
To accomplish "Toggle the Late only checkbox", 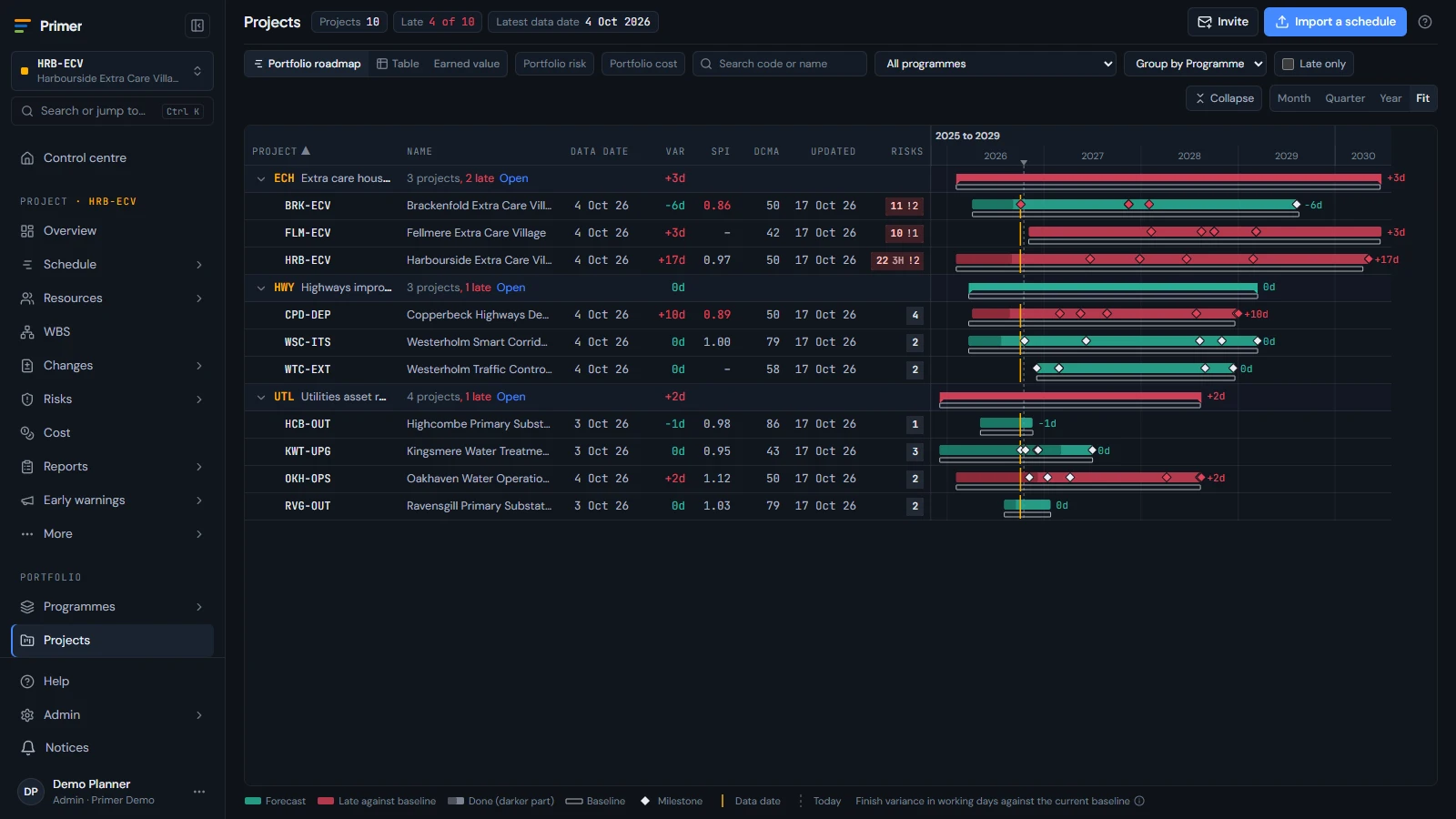I will pyautogui.click(x=1288, y=65).
